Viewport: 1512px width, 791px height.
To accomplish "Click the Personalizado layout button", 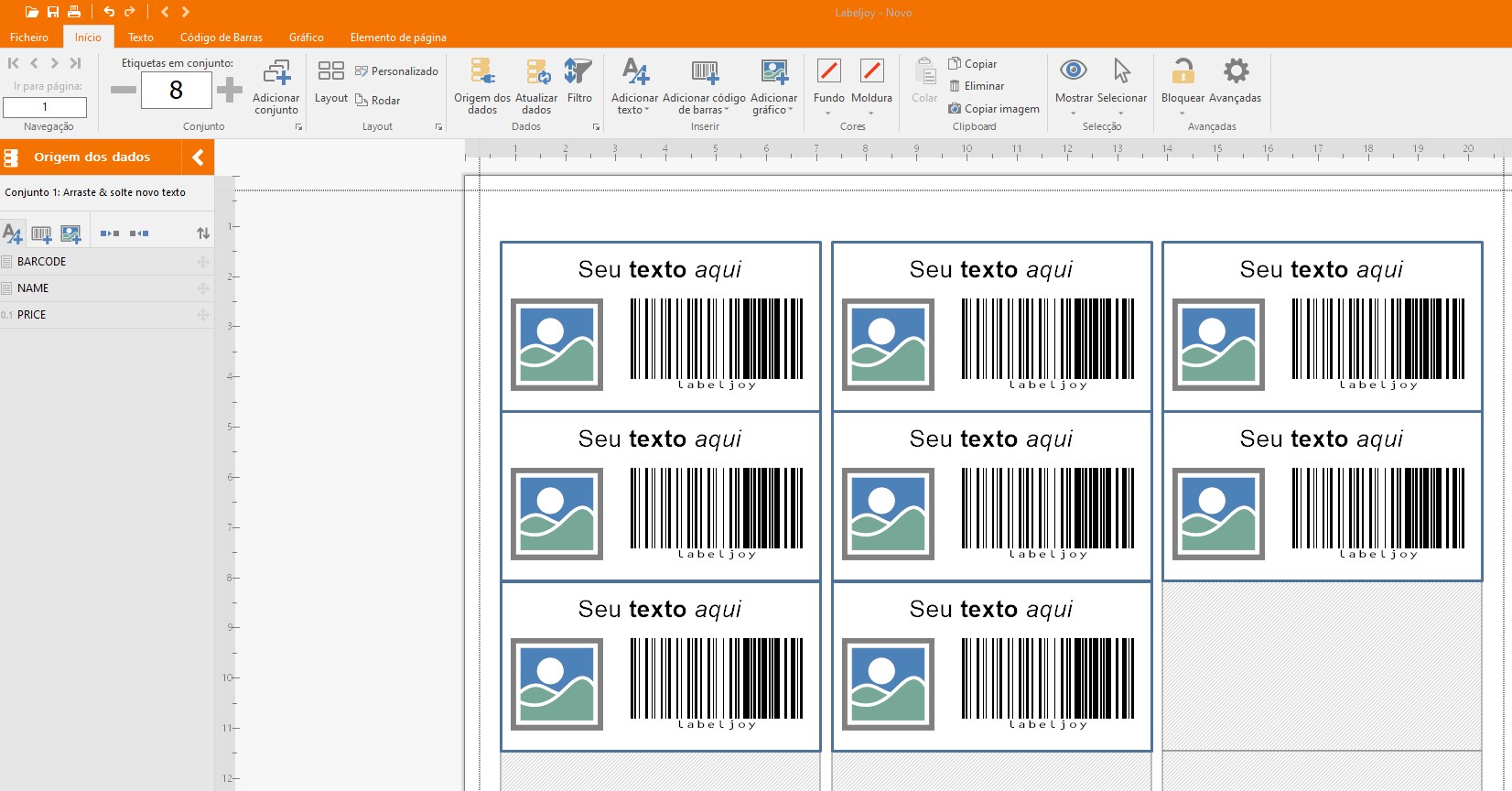I will (396, 71).
